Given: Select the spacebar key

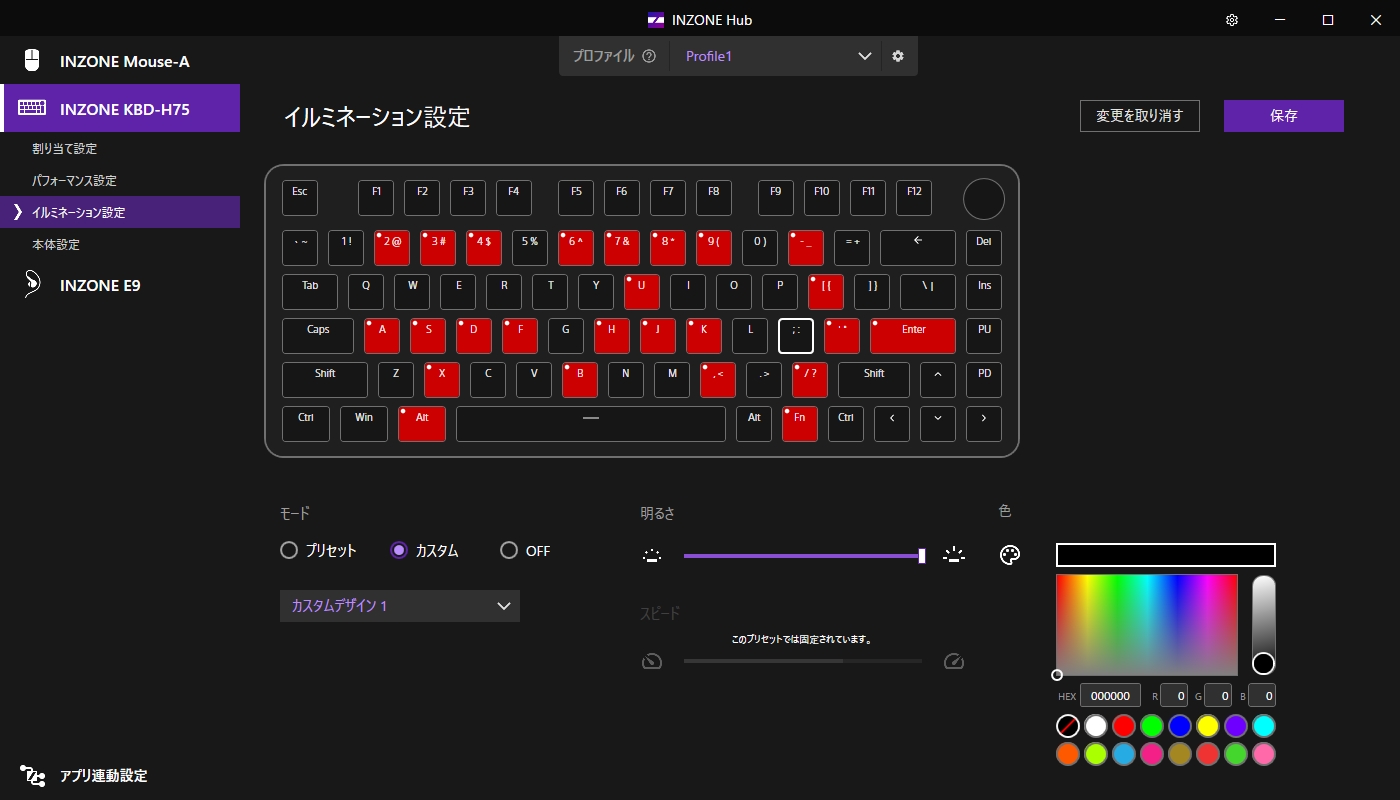Looking at the screenshot, I should 591,424.
